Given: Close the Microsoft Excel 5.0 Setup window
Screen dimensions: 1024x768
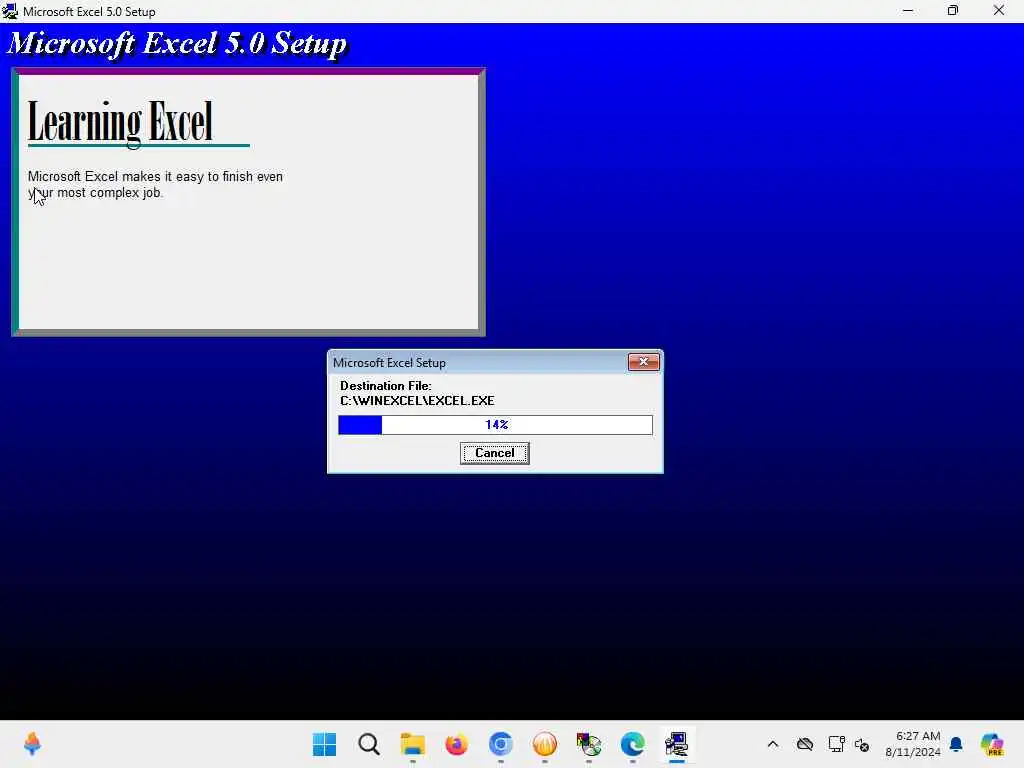Looking at the screenshot, I should coord(999,11).
